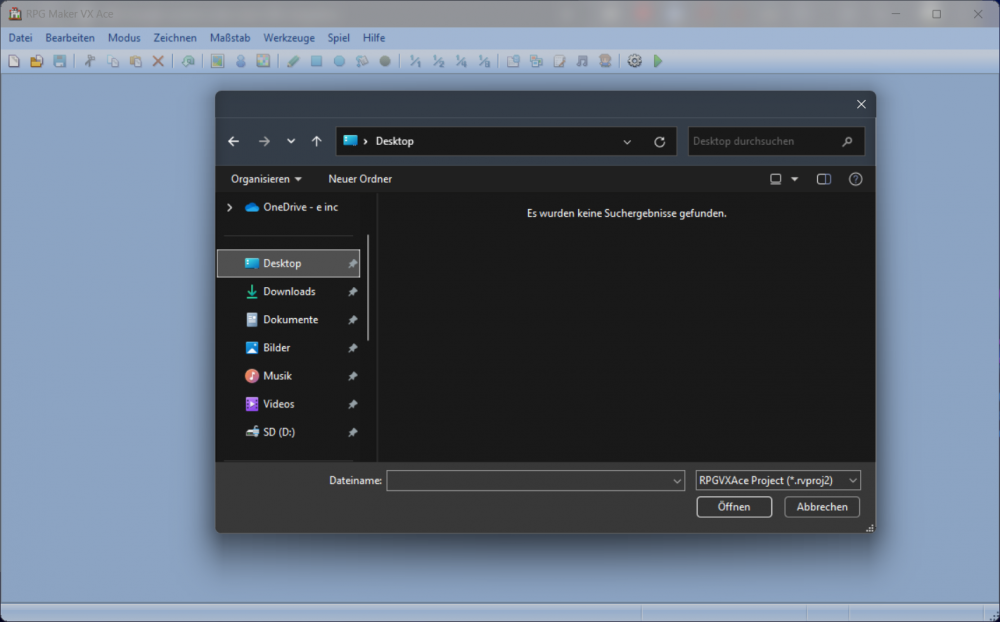This screenshot has height=622, width=1000.
Task: Select the Pencil drawing tool
Action: tap(293, 61)
